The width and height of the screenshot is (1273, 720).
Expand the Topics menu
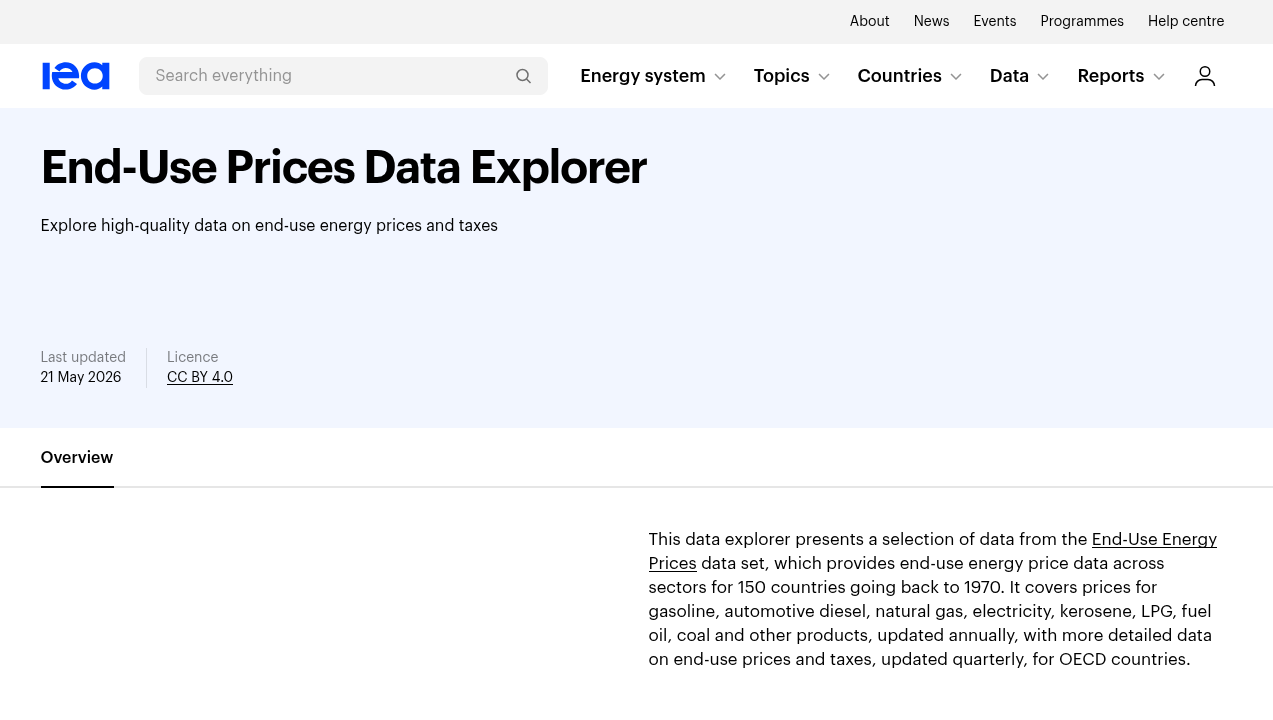click(792, 76)
